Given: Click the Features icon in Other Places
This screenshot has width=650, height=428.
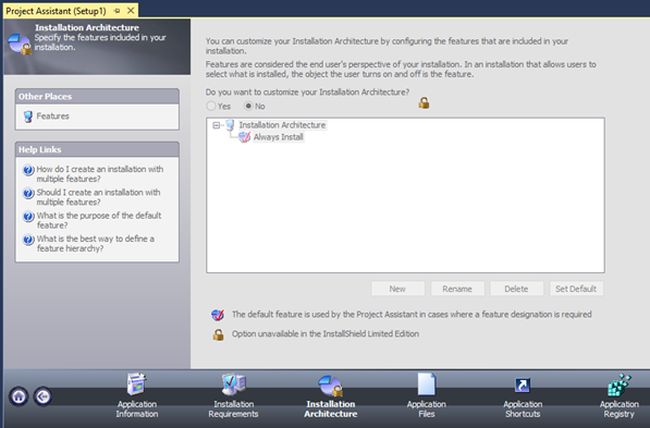Looking at the screenshot, I should click(x=28, y=117).
